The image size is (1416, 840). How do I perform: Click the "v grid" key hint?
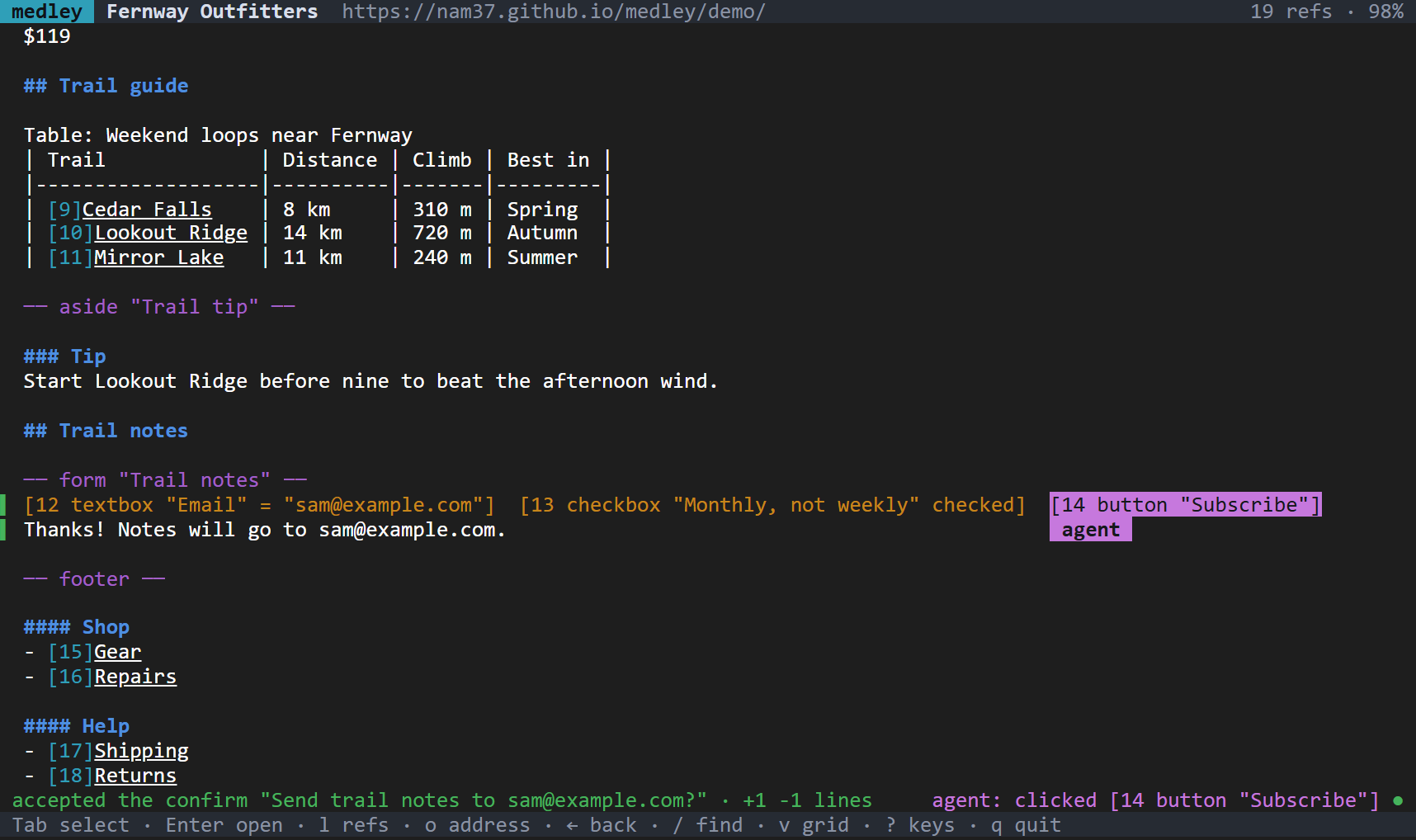(814, 825)
